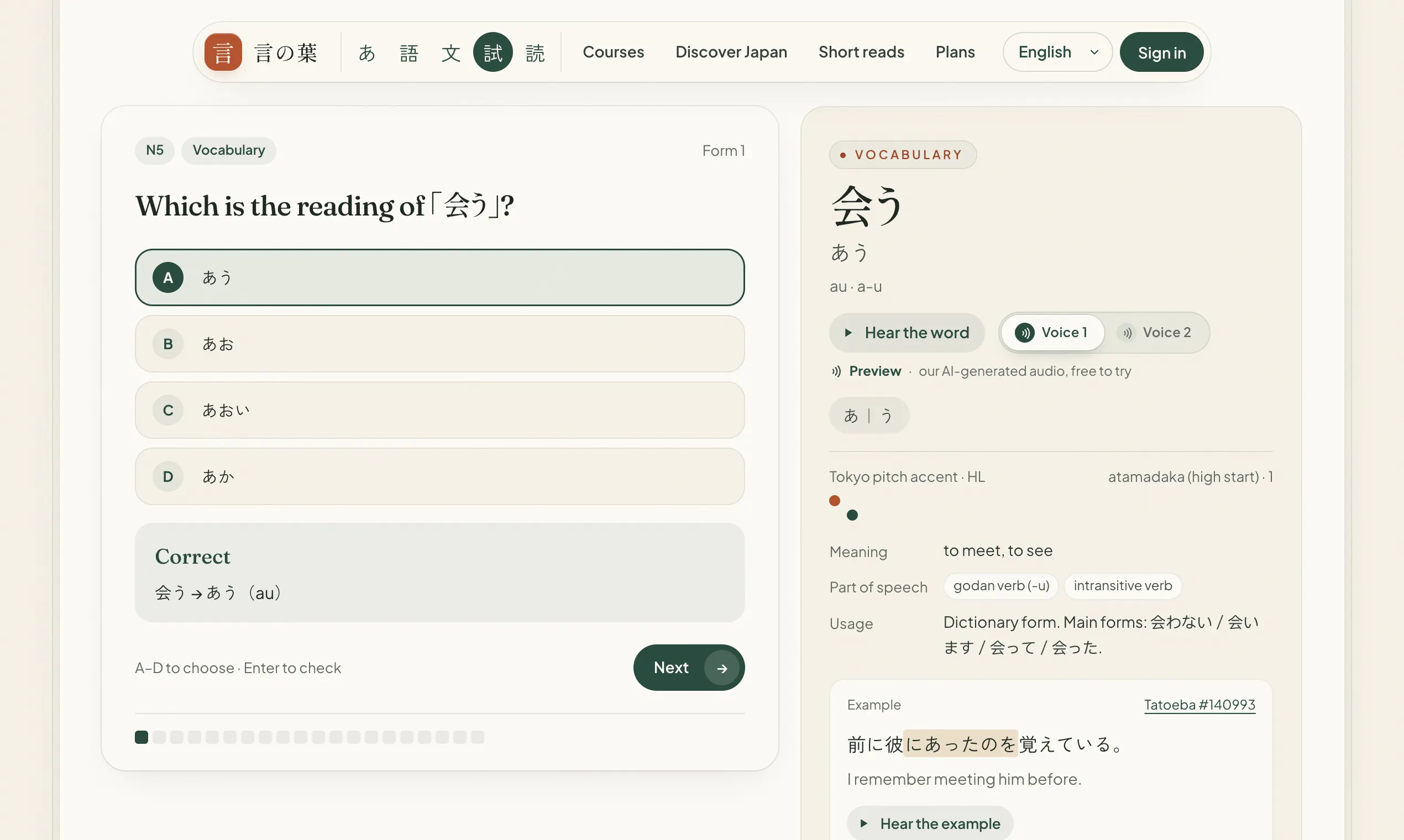
Task: Click the N5 level tag
Action: click(155, 150)
